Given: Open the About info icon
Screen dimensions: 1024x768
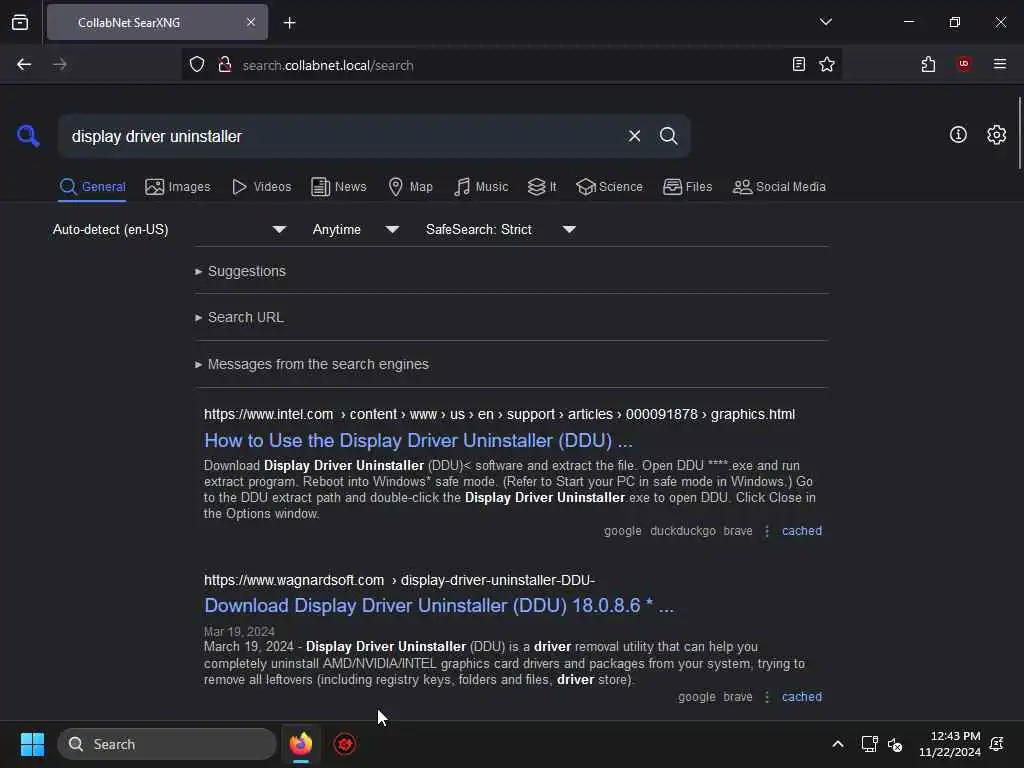Looking at the screenshot, I should [x=958, y=135].
